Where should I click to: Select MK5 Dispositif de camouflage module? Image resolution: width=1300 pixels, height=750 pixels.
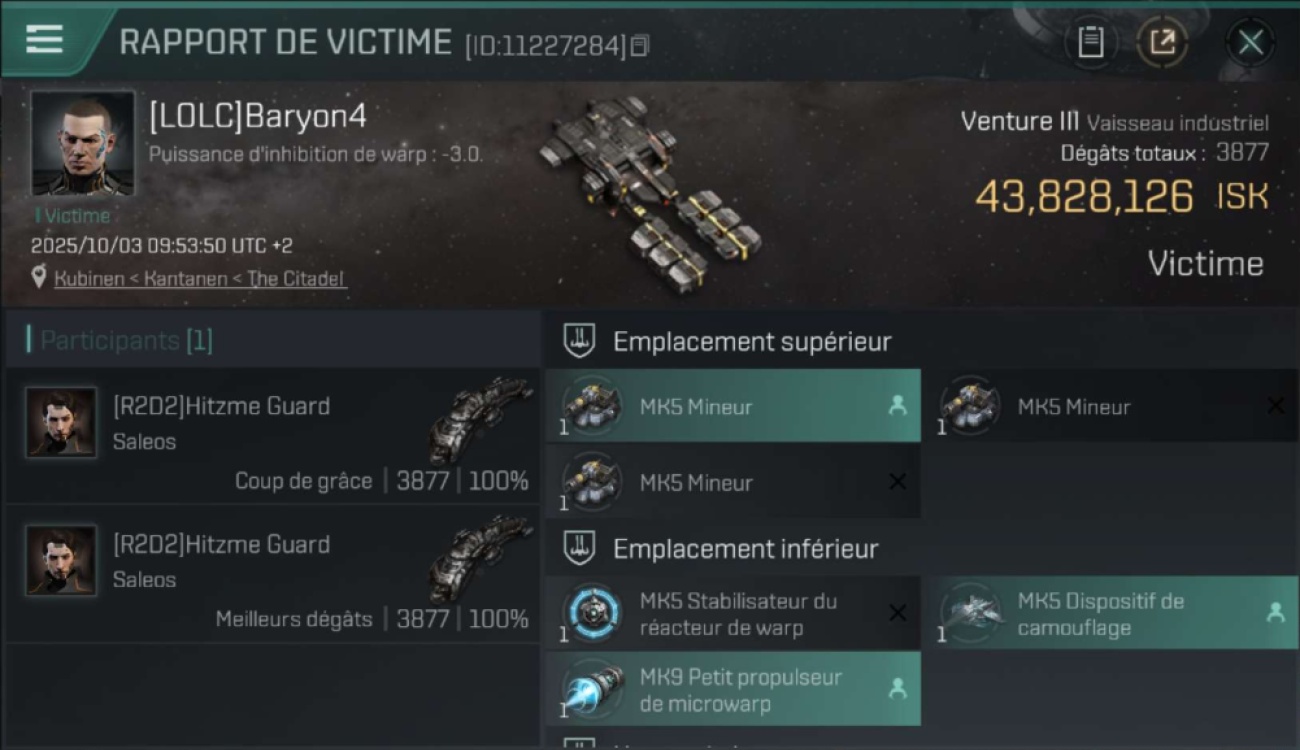point(1110,613)
